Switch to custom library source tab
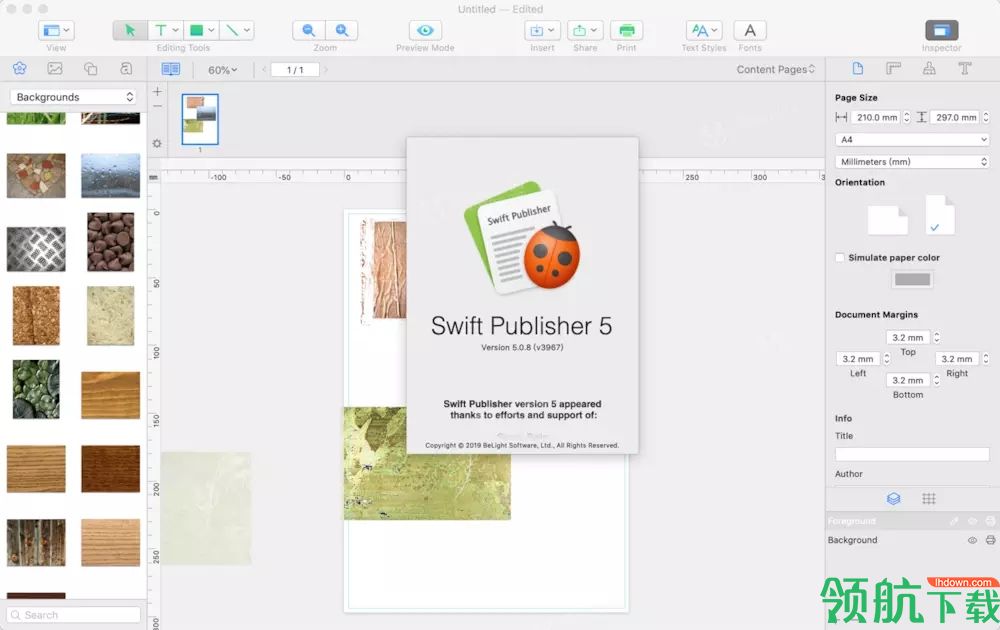The height and width of the screenshot is (630, 1000). pyautogui.click(x=126, y=68)
